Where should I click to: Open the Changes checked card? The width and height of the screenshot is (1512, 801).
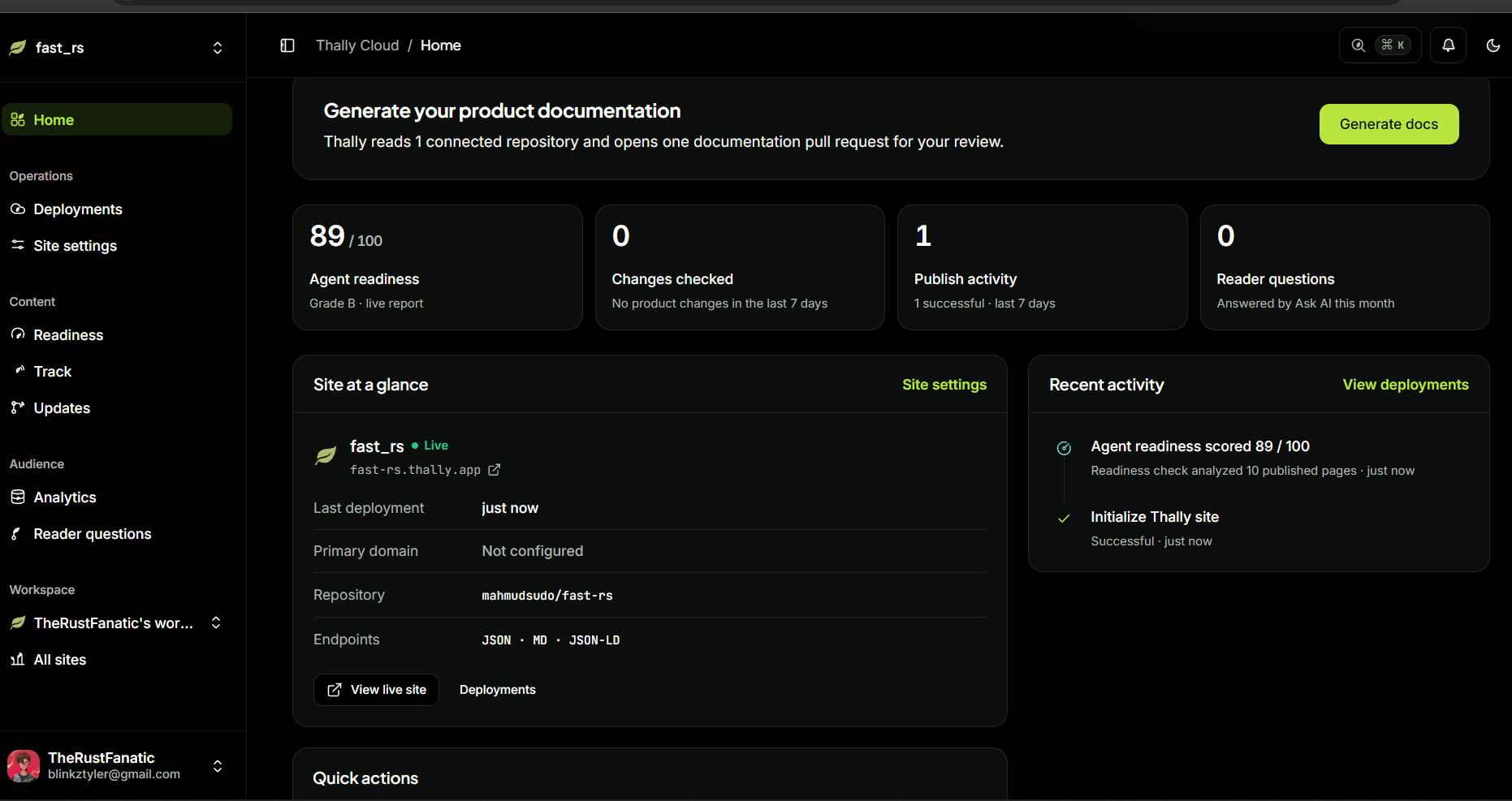point(740,267)
